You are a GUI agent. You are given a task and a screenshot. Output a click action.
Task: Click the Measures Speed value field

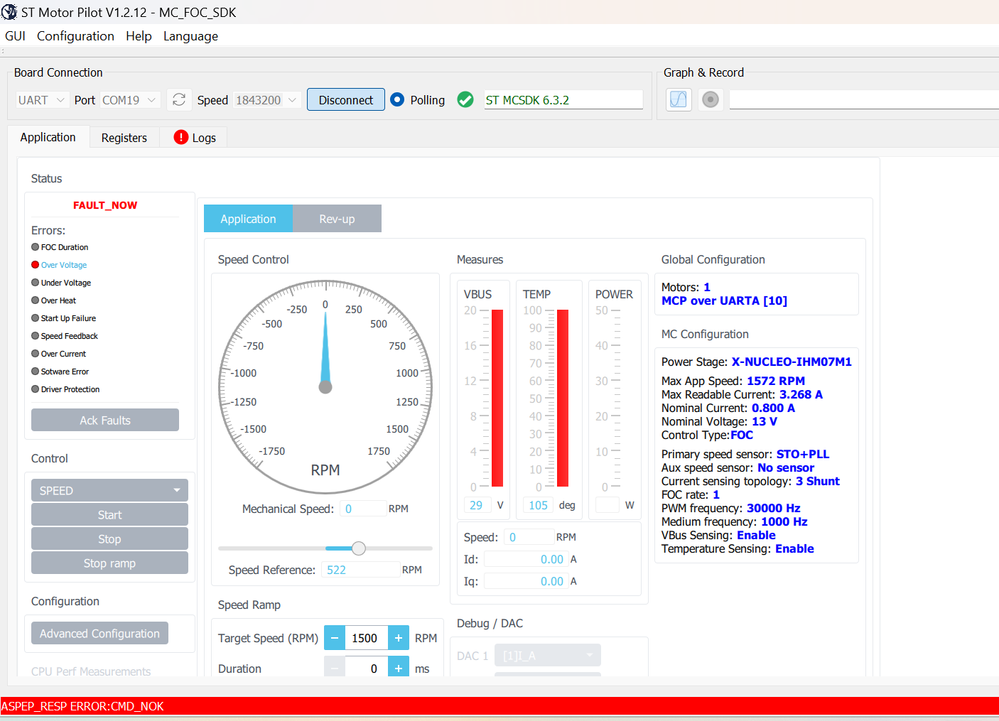529,537
